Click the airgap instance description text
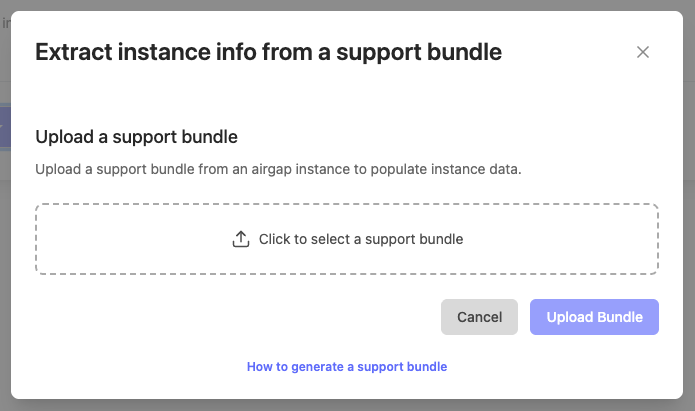This screenshot has width=695, height=411. point(278,169)
